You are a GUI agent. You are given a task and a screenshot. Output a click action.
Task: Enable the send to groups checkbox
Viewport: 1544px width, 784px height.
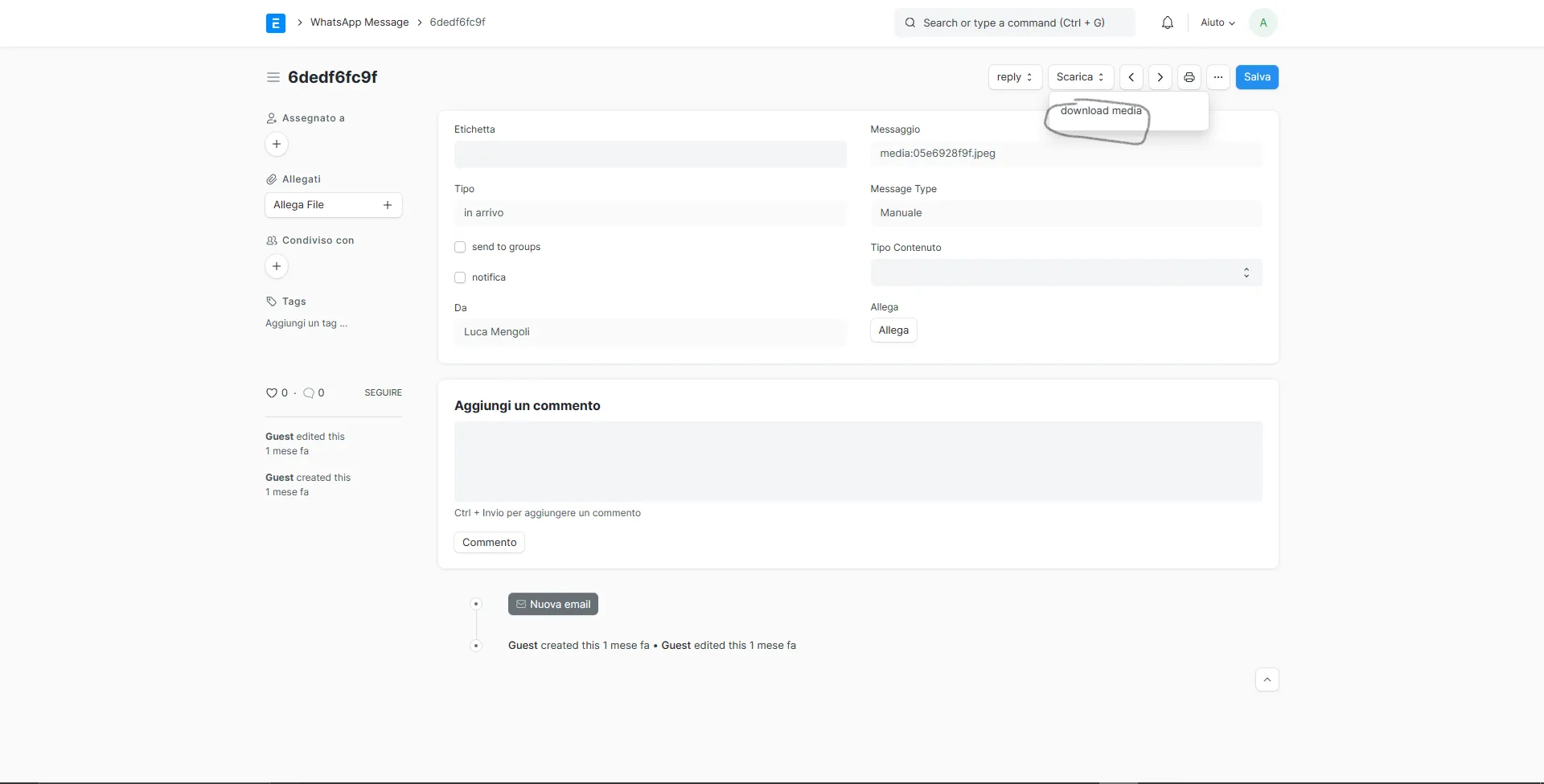coord(459,247)
